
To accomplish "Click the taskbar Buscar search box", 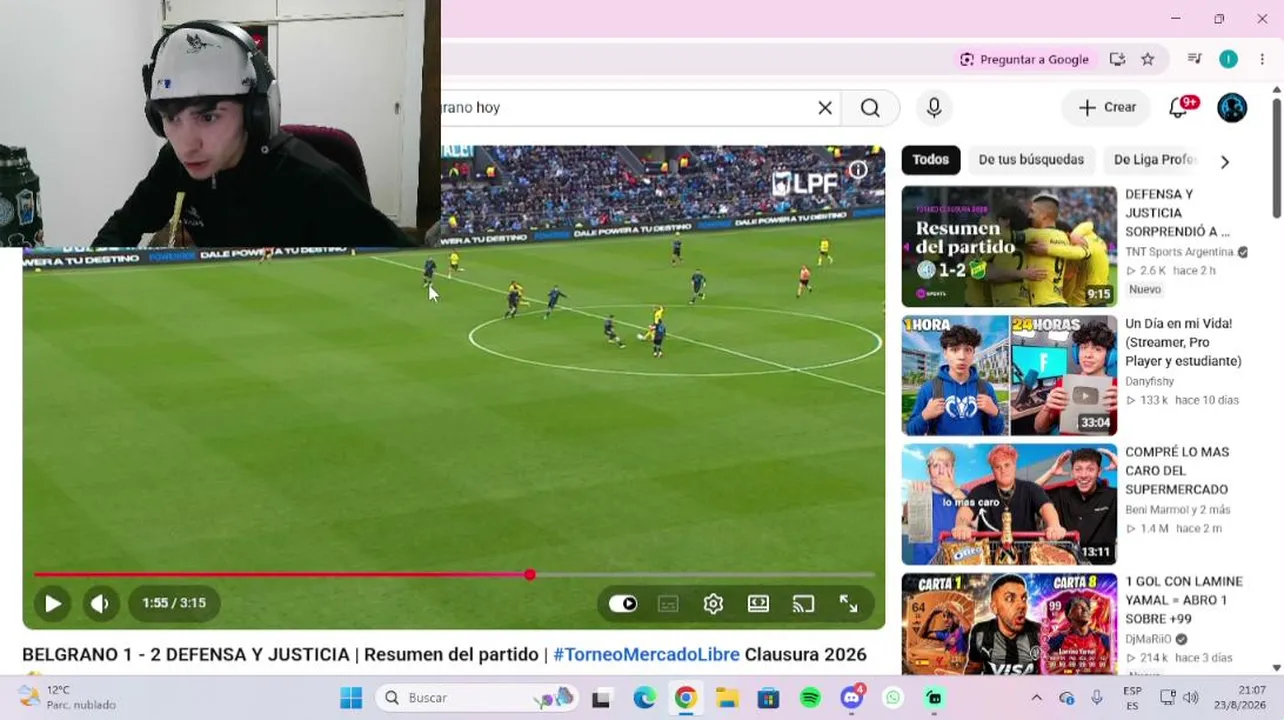I will coord(476,698).
